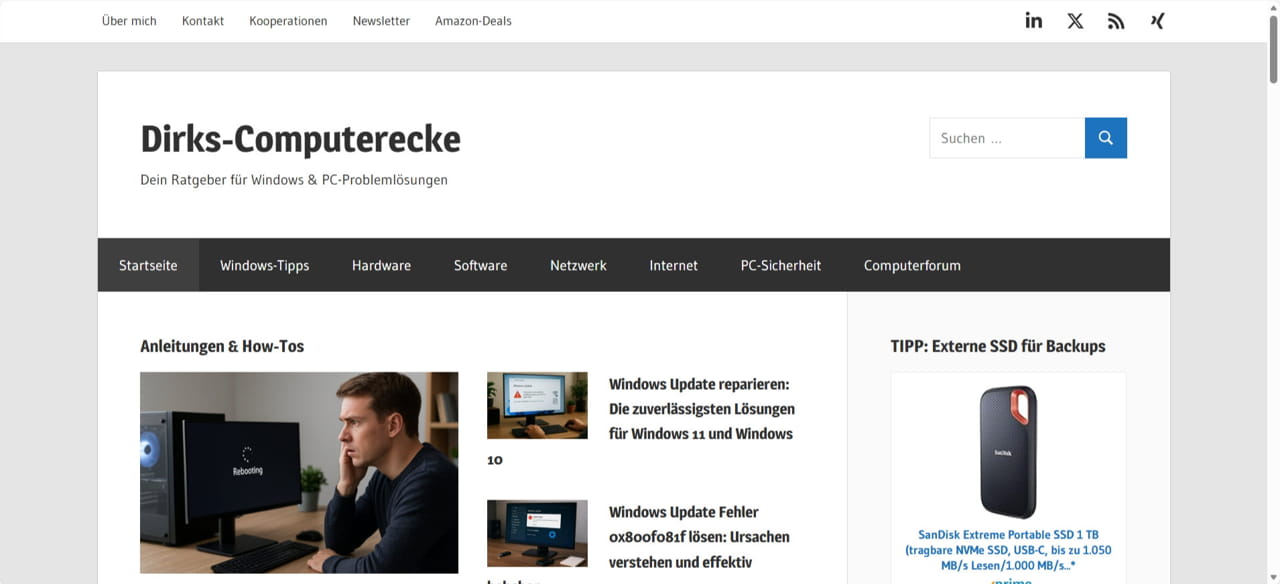Click the Dirks-Computerecke site title
Screen dimensions: 1280x584
(x=300, y=139)
